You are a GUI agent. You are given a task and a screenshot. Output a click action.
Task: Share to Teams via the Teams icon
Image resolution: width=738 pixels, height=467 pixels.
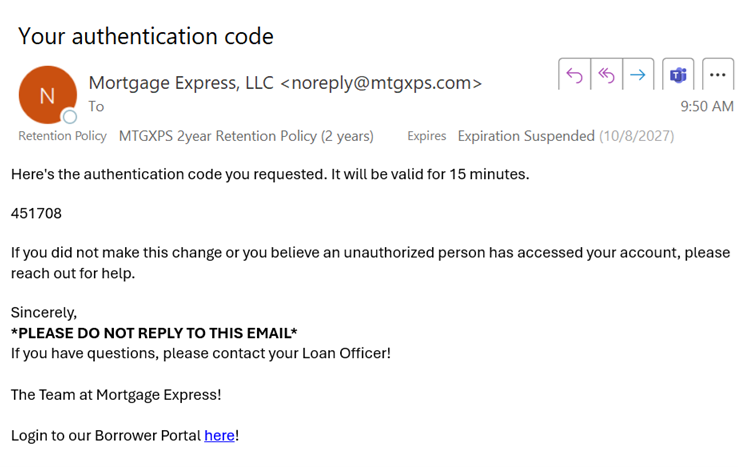(679, 75)
